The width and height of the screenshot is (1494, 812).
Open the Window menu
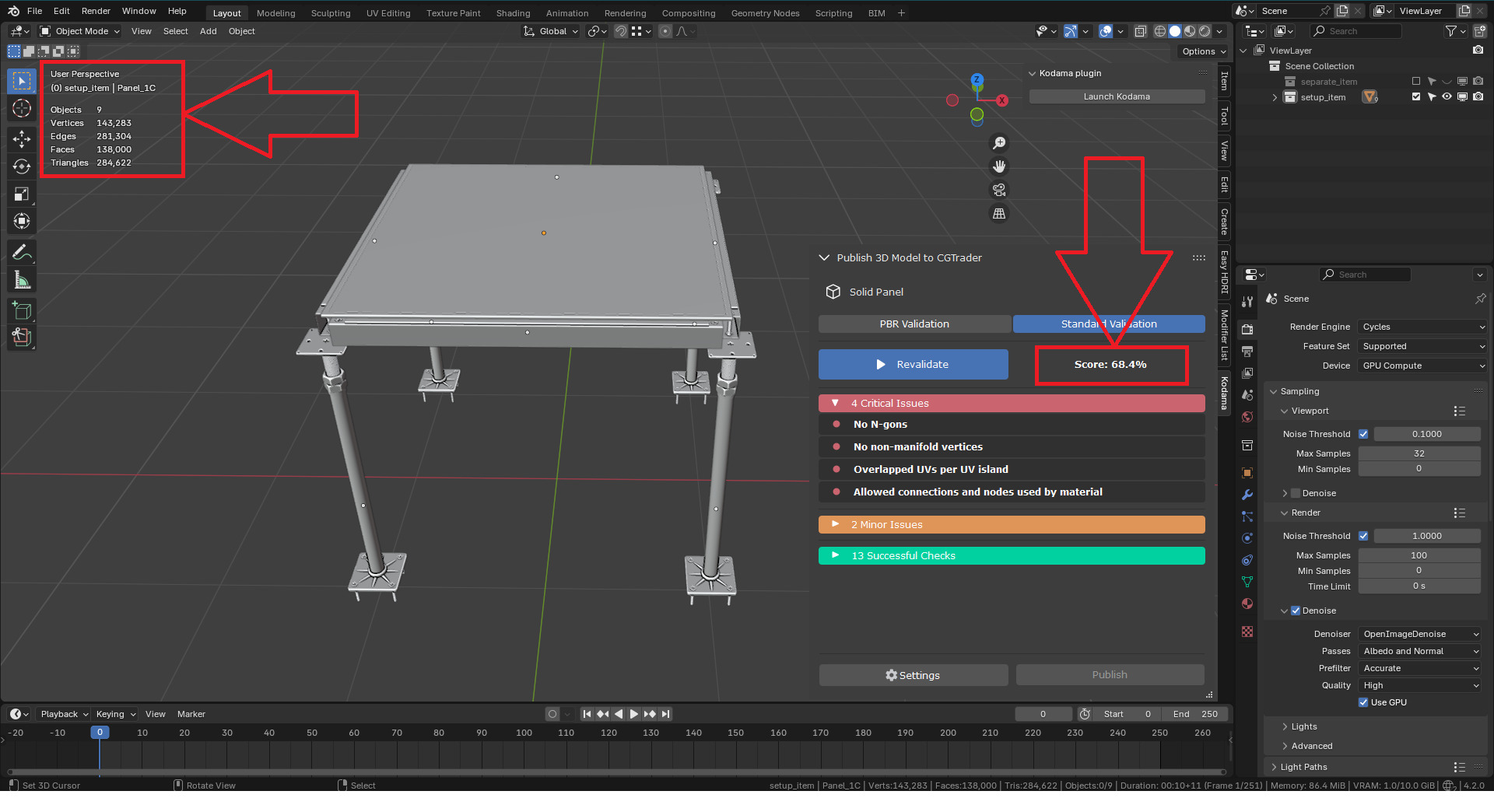[139, 11]
